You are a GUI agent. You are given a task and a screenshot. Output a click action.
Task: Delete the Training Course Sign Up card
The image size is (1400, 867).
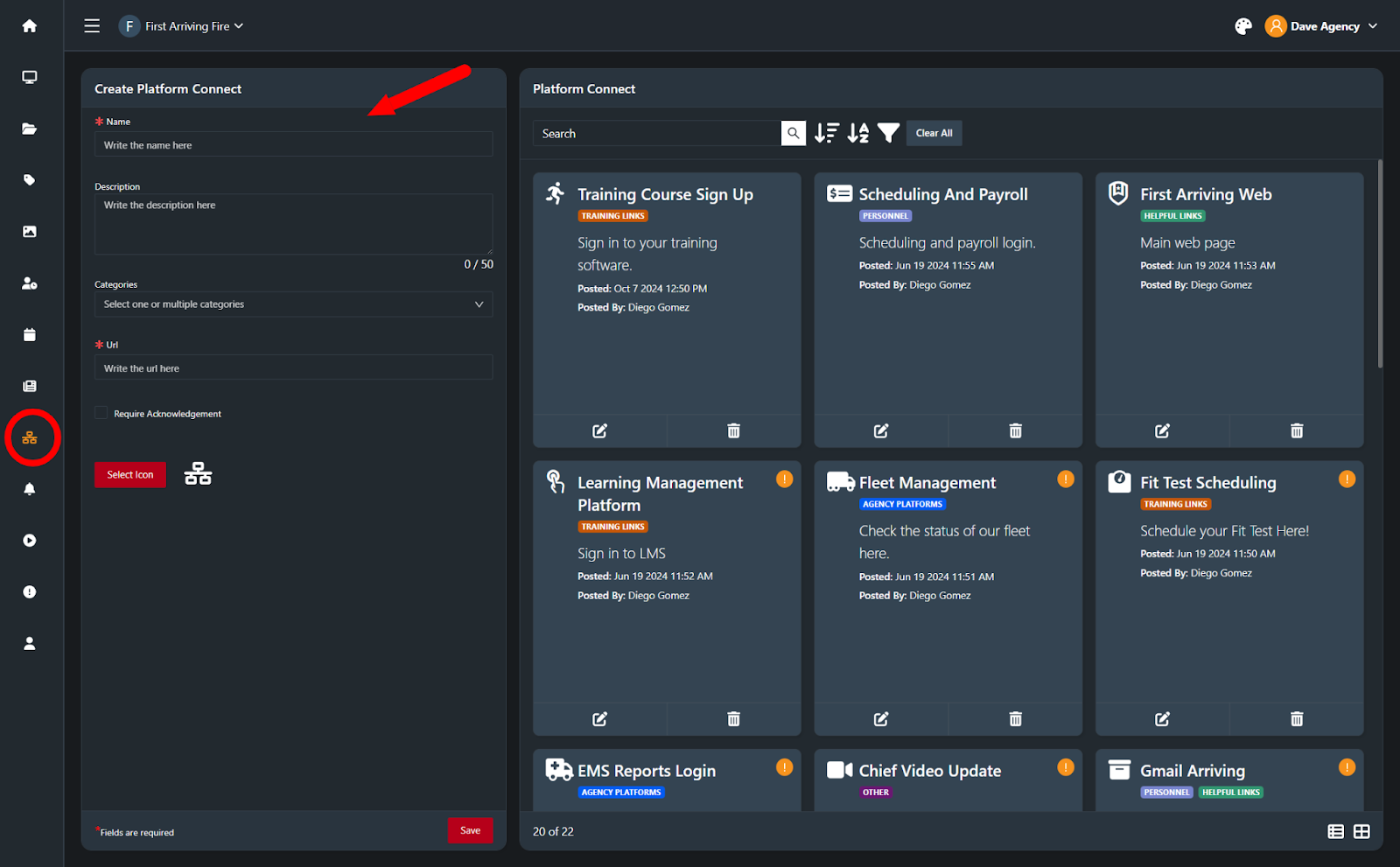pos(733,430)
